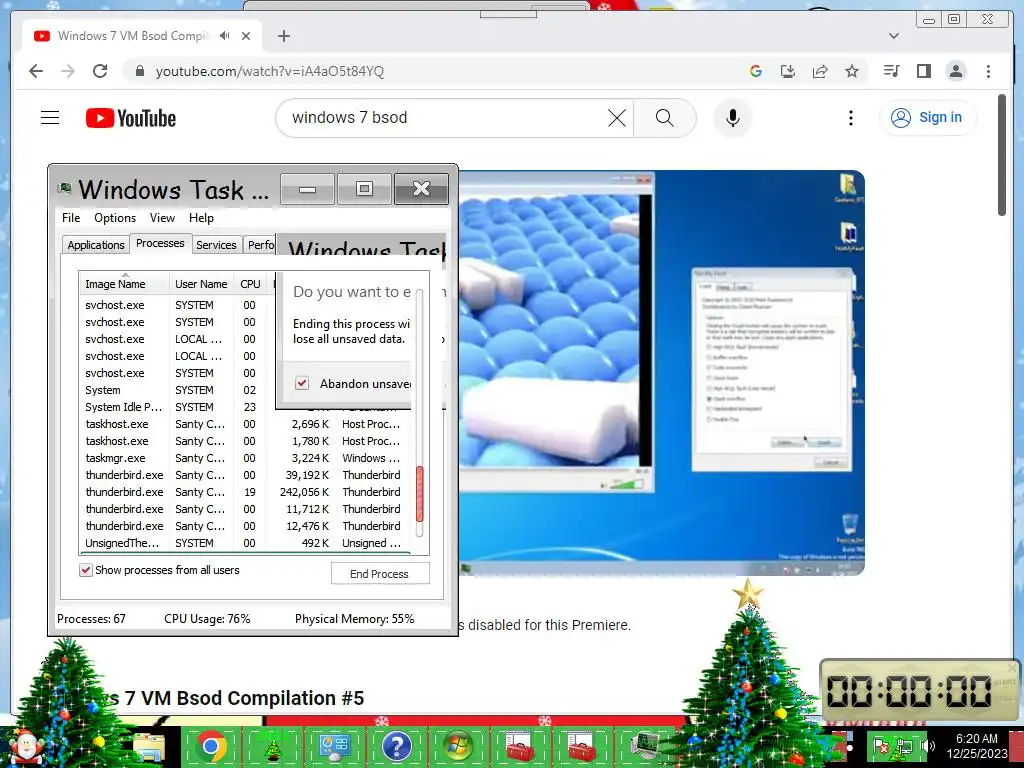Open site info padlock icon
The width and height of the screenshot is (1024, 768).
(139, 71)
